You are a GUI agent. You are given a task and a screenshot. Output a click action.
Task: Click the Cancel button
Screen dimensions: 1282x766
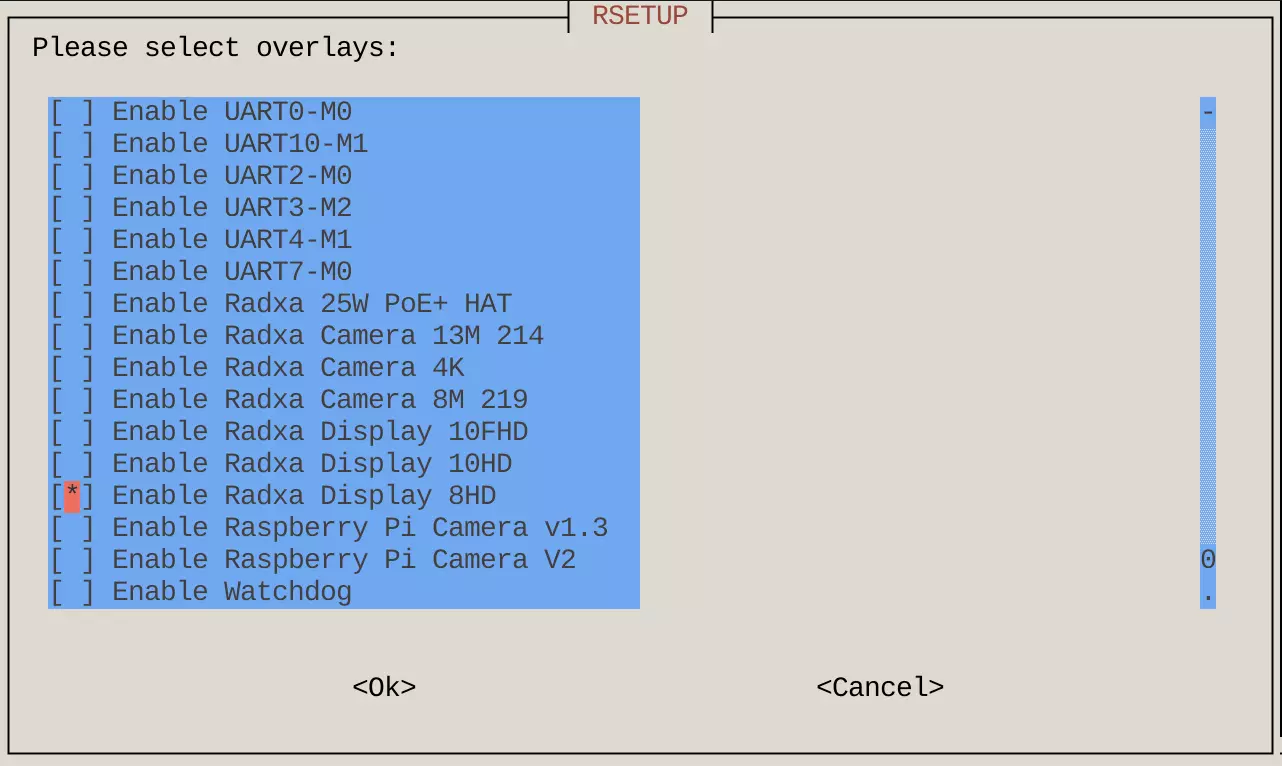pos(880,687)
